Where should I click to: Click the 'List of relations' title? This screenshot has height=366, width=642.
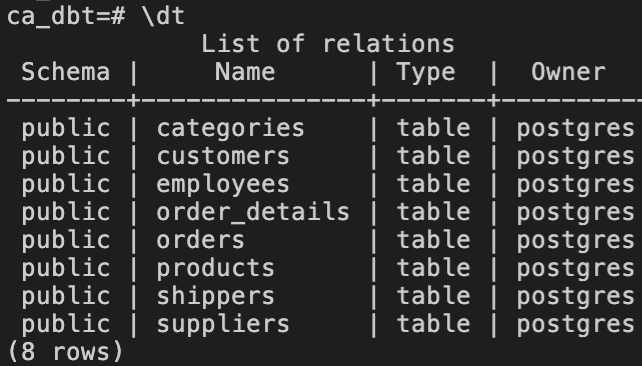tap(328, 43)
